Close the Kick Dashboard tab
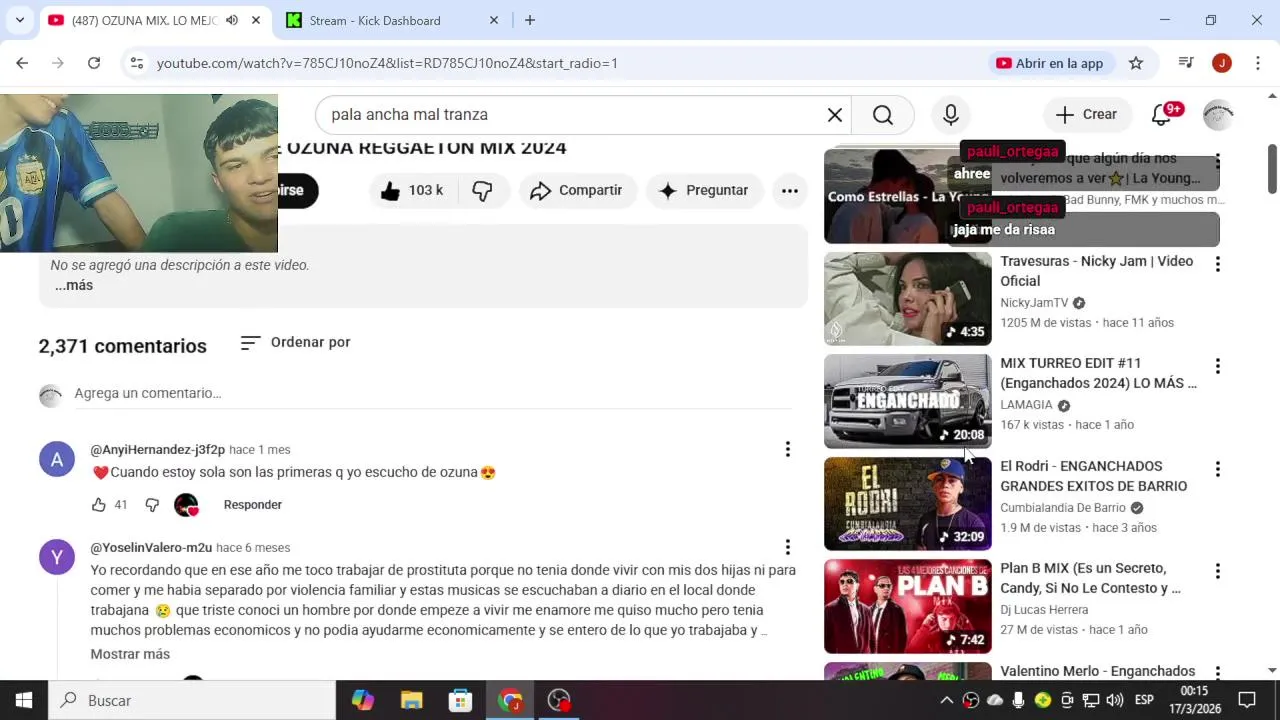 (494, 20)
